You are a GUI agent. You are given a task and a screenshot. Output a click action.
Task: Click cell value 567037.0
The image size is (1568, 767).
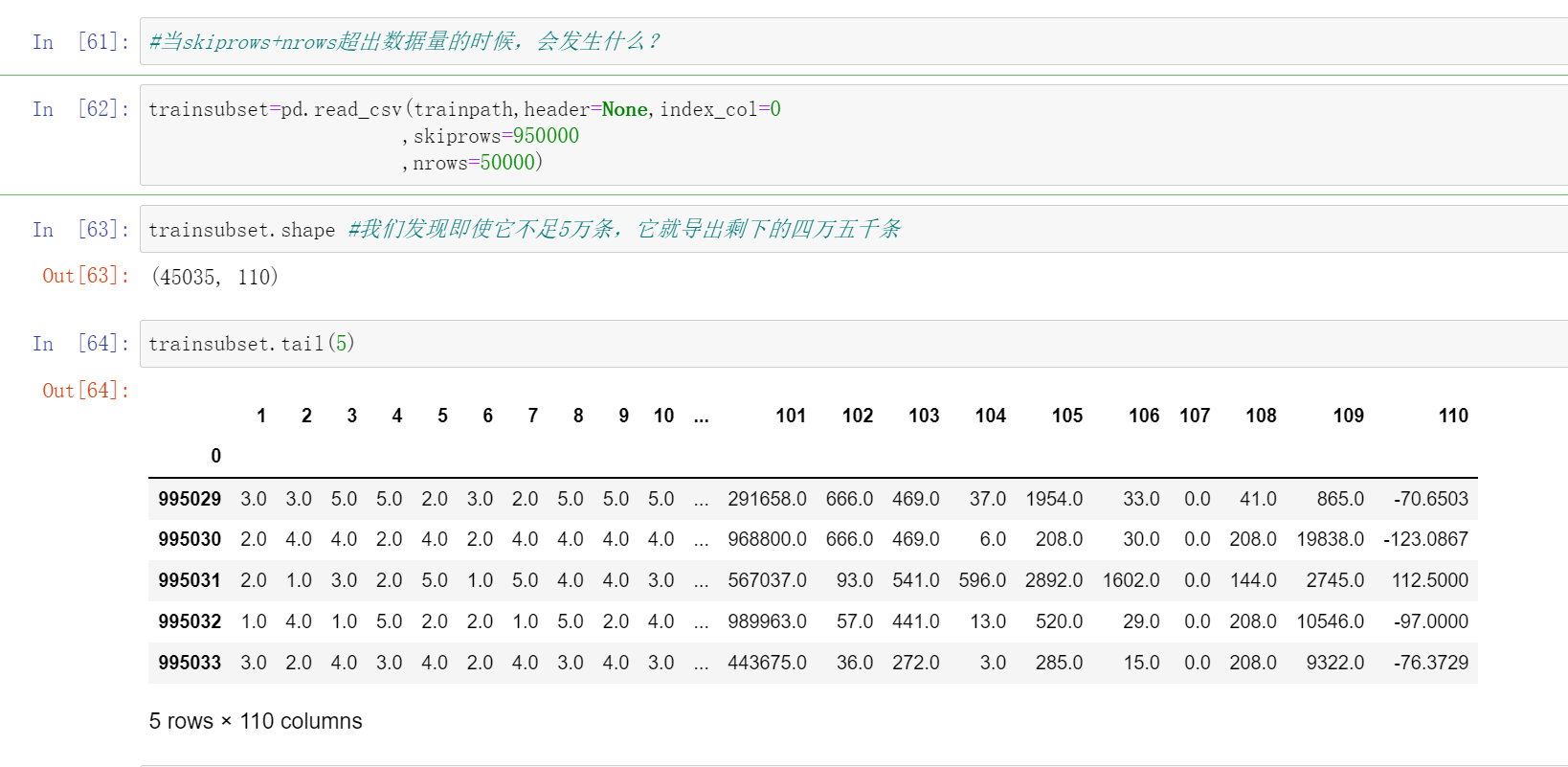coord(767,580)
